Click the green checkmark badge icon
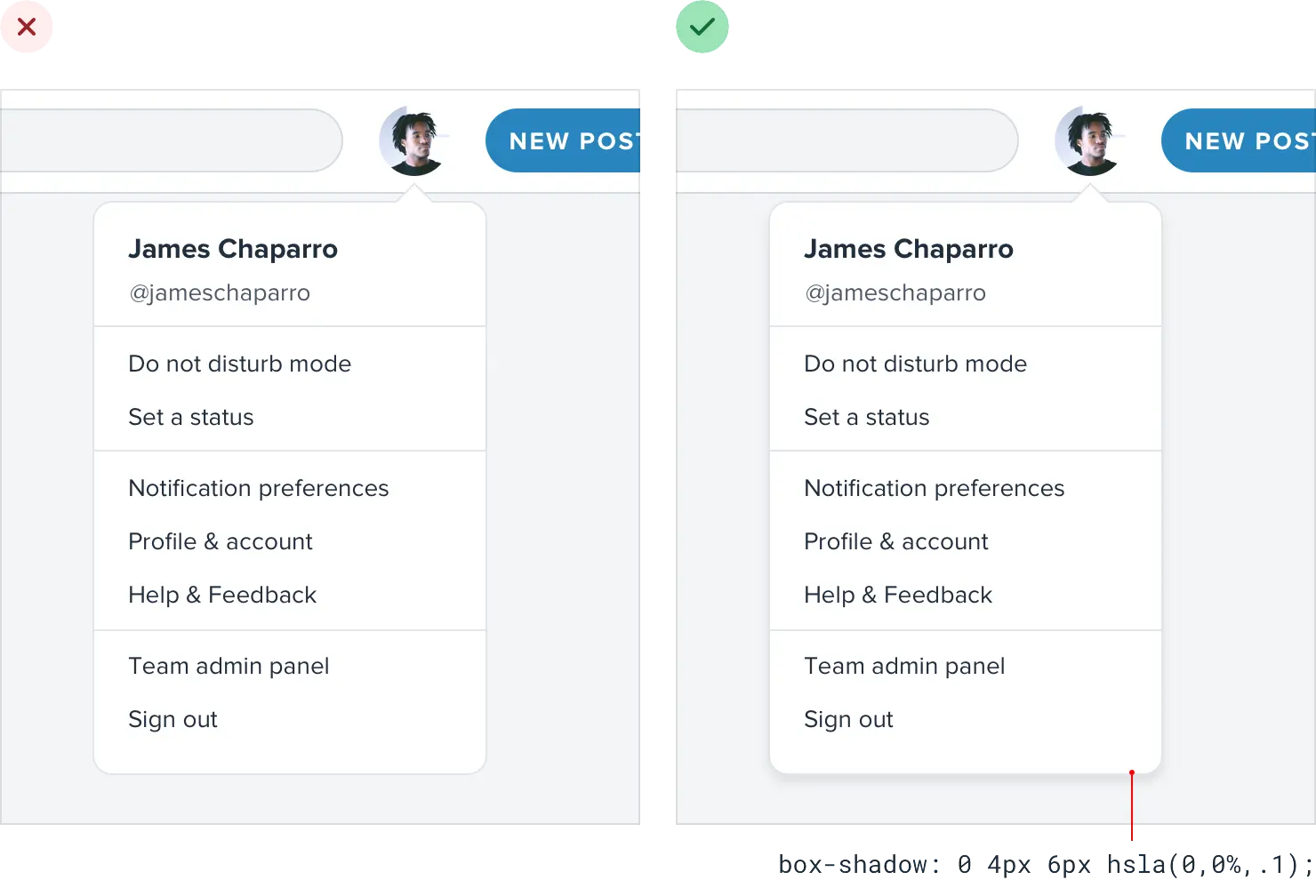The height and width of the screenshot is (896, 1316). click(702, 28)
